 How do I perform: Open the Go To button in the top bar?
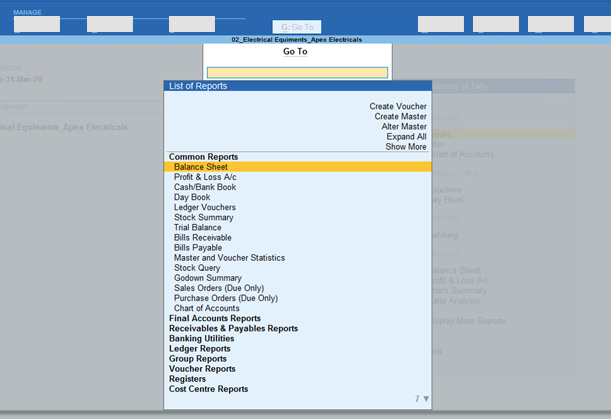297,27
